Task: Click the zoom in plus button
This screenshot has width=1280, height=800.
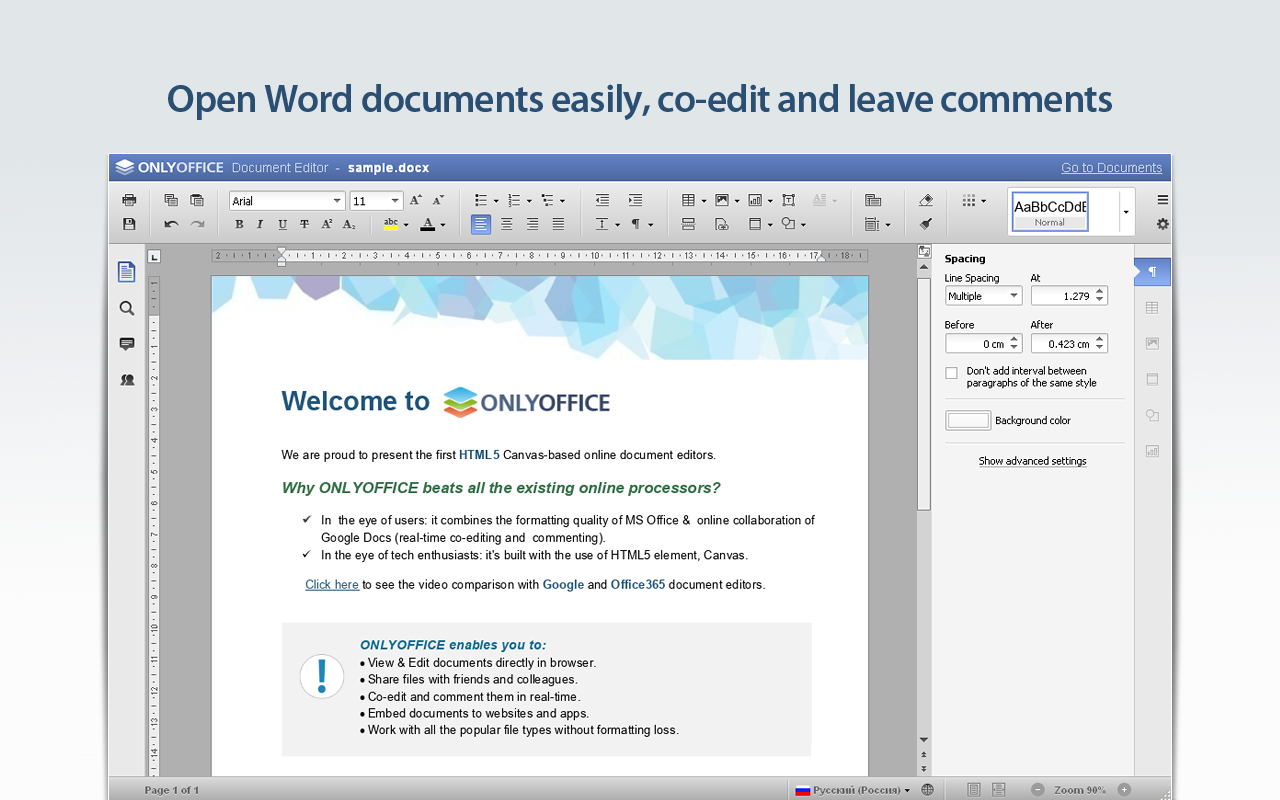Action: (1124, 790)
